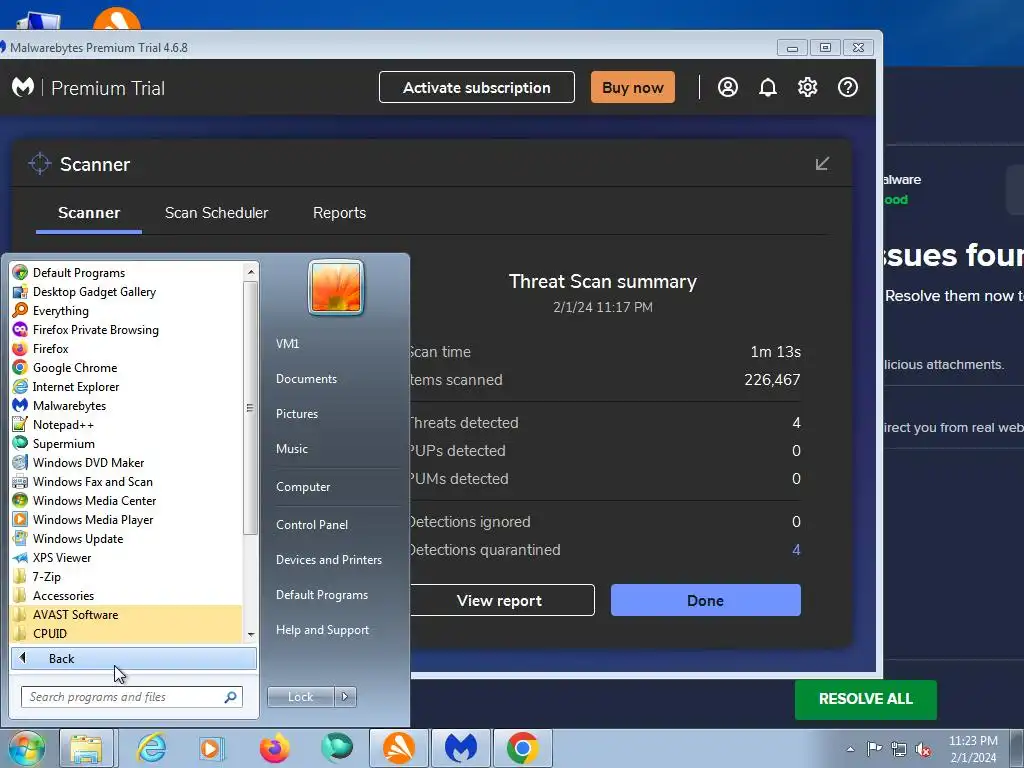Open Help and Support
Viewport: 1024px width, 768px height.
(322, 630)
